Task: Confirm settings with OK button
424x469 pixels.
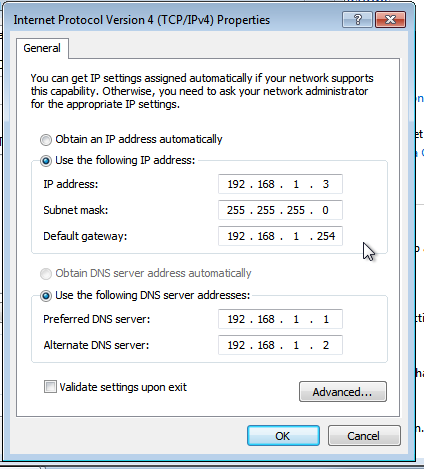Action: (283, 436)
